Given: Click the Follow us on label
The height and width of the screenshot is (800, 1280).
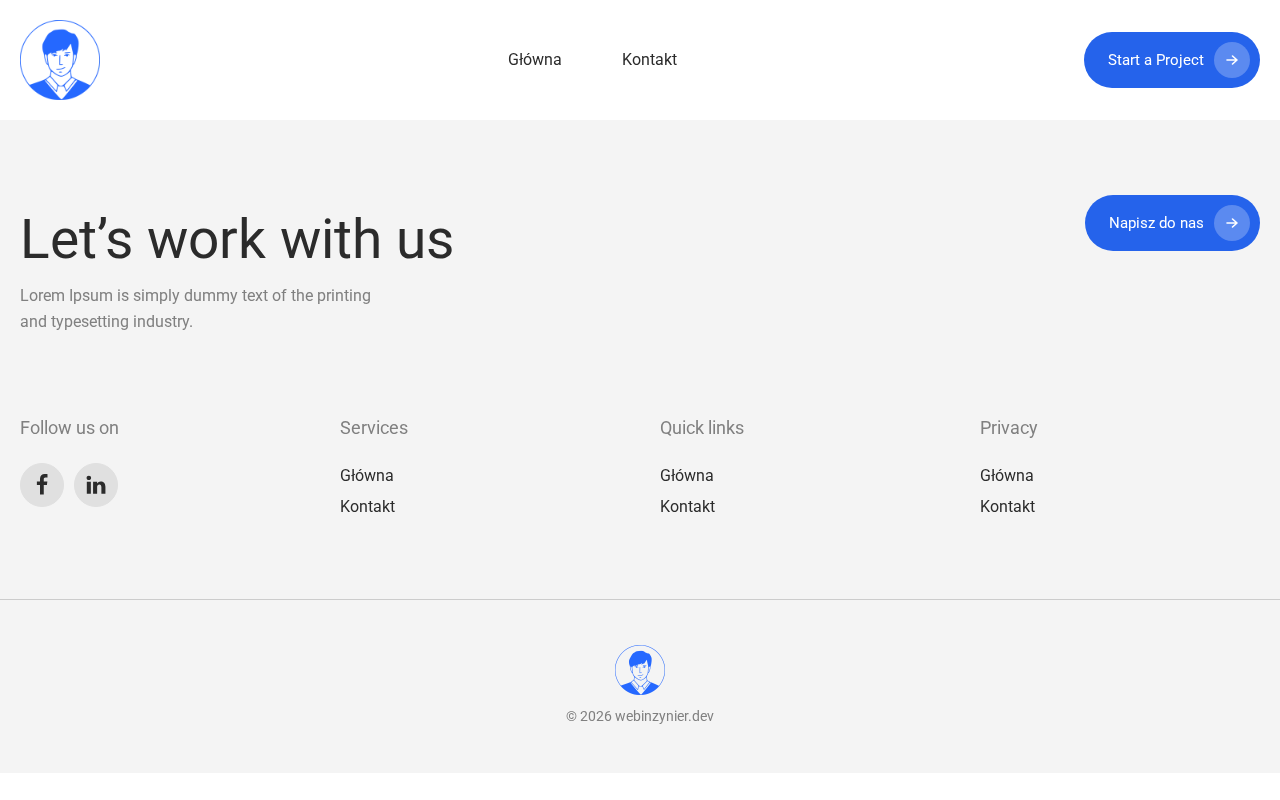Looking at the screenshot, I should [x=69, y=428].
